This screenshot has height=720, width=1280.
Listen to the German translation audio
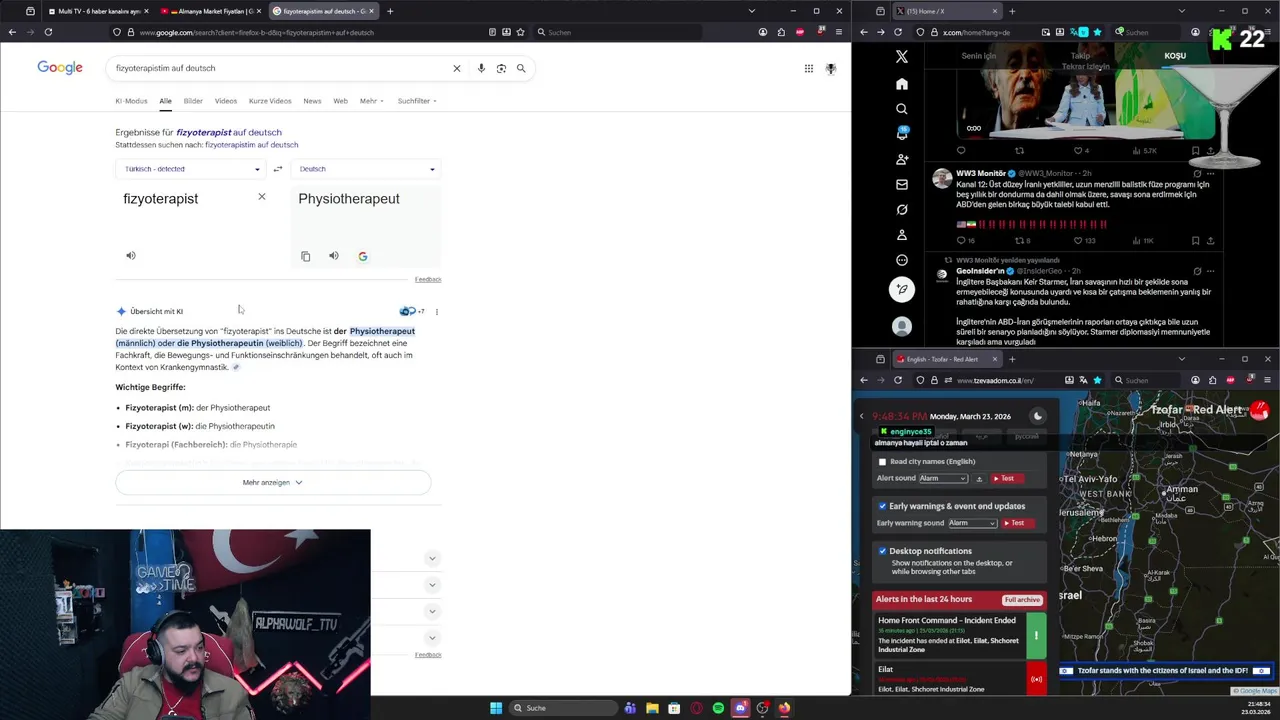click(x=334, y=256)
